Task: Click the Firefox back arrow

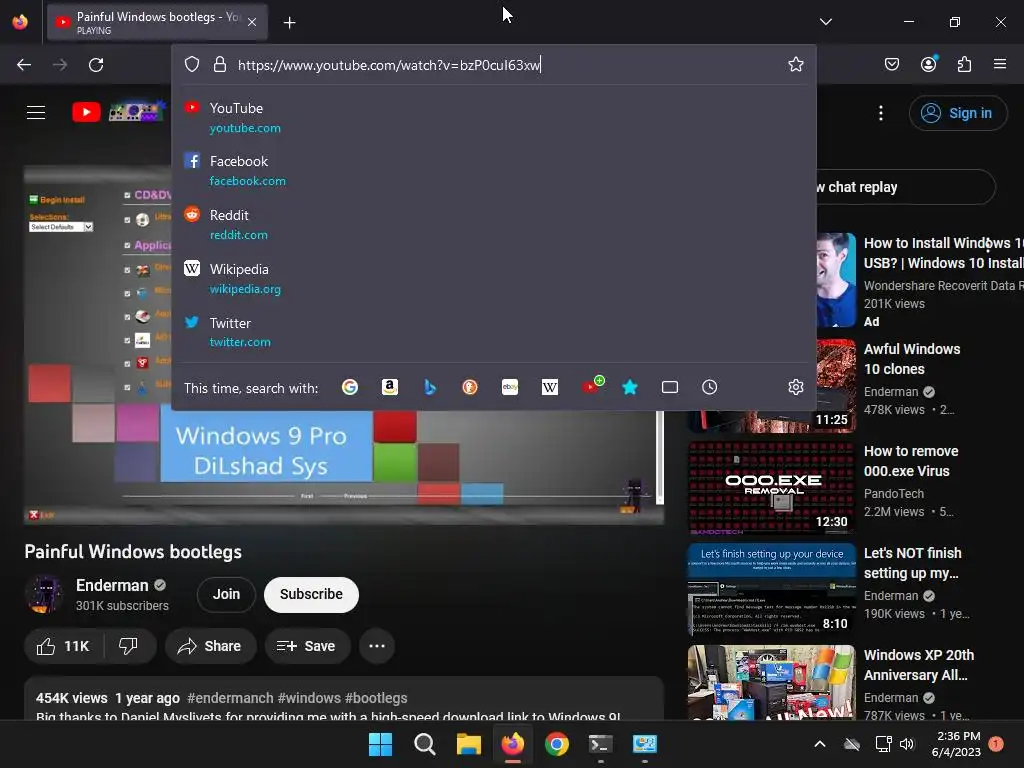Action: coord(24,65)
